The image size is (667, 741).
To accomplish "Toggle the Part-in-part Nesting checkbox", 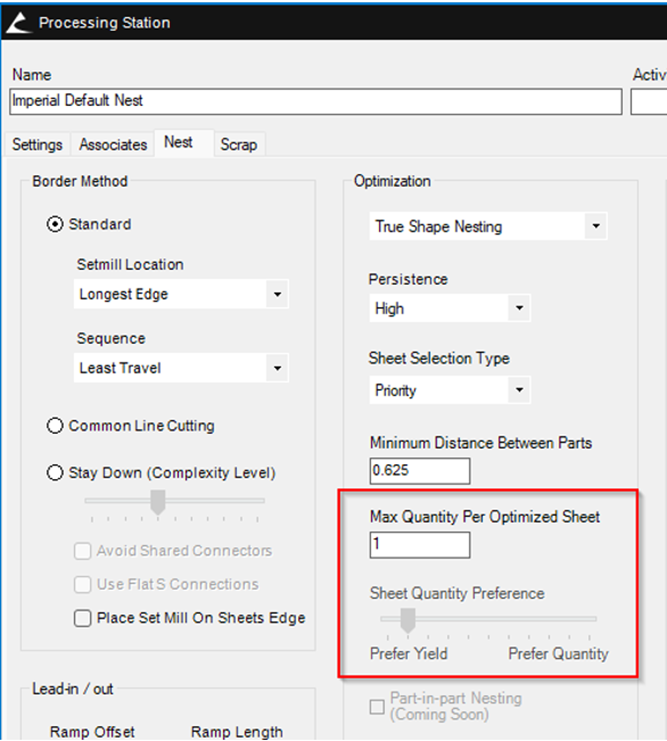I will pyautogui.click(x=377, y=707).
